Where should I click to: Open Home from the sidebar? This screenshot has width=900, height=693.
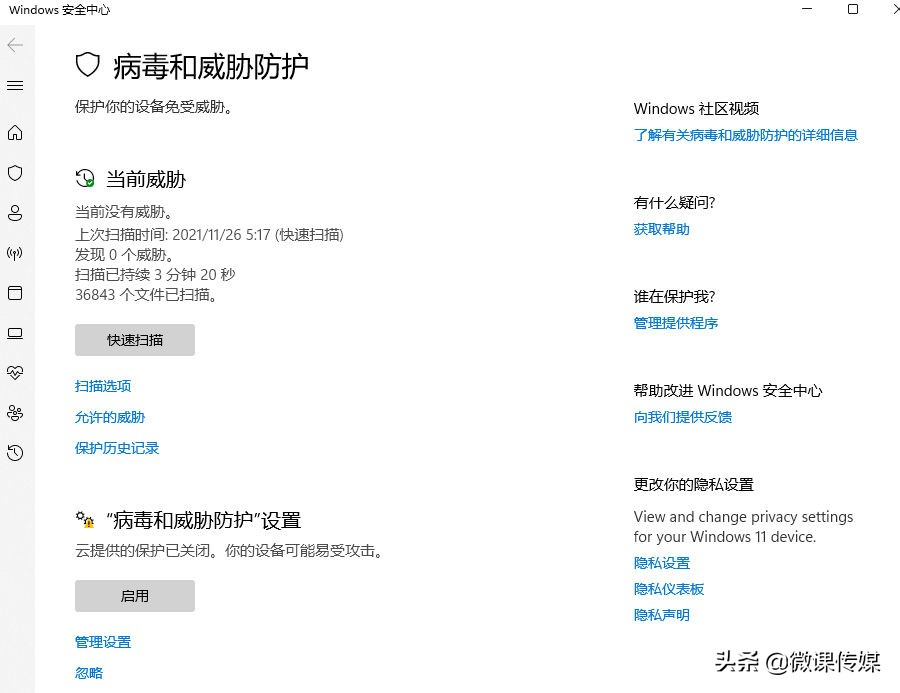pos(16,133)
